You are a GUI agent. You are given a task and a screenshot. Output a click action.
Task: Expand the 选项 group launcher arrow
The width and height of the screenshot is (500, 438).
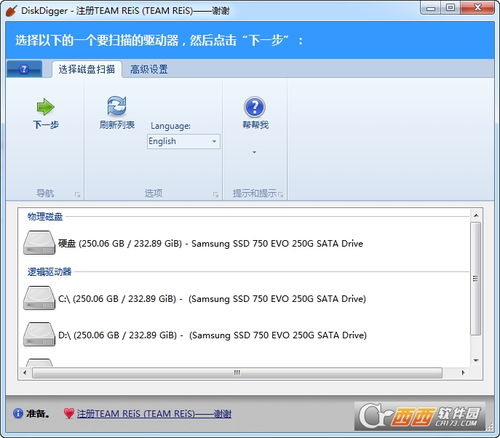(215, 194)
